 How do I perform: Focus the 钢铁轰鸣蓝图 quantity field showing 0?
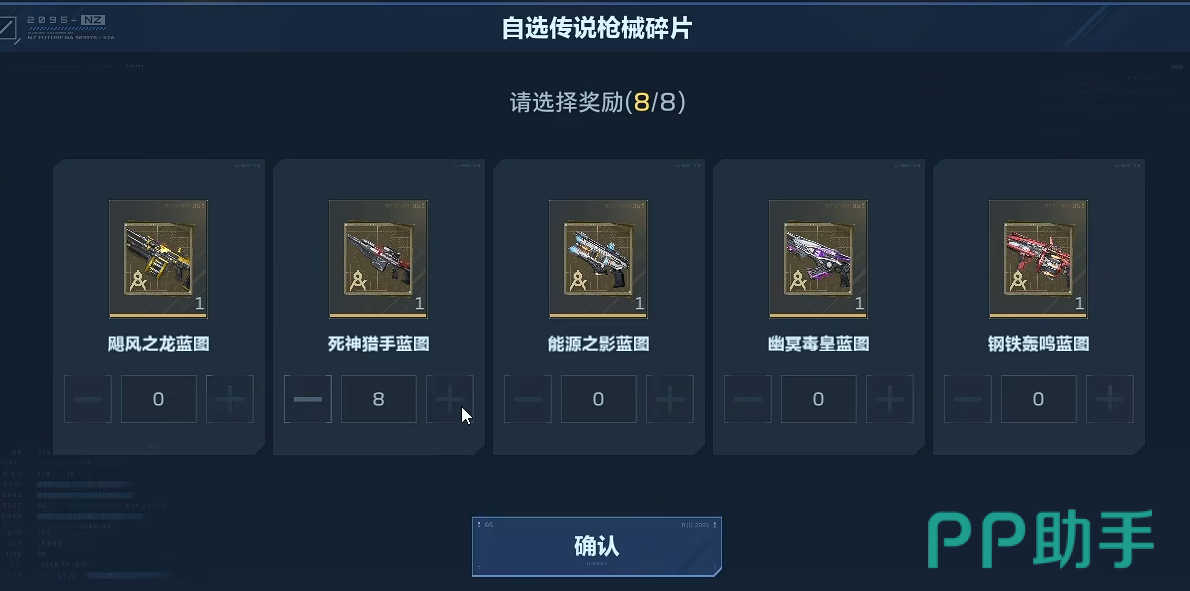pos(1039,399)
